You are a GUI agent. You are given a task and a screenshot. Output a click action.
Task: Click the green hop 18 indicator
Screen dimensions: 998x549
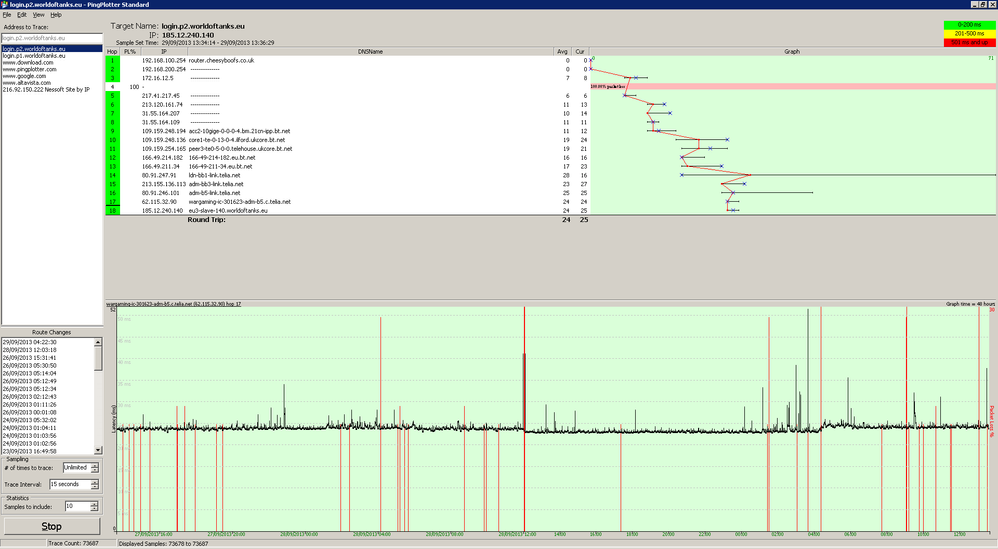tap(113, 211)
